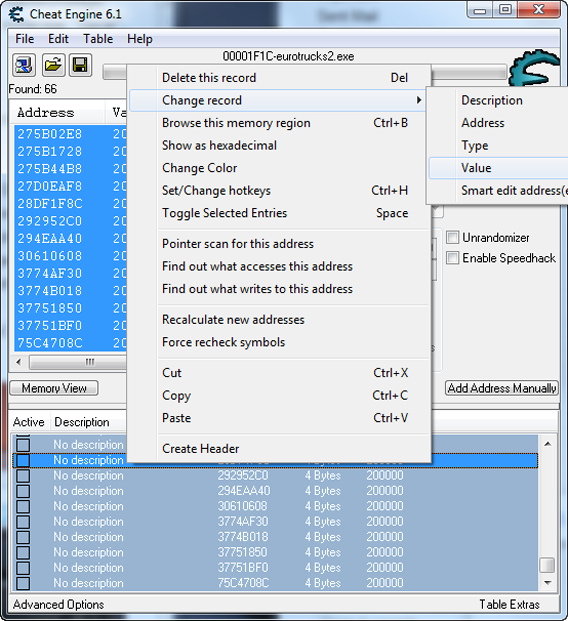Click left arrow of results scrollbar
568x621 pixels.
pos(19,362)
